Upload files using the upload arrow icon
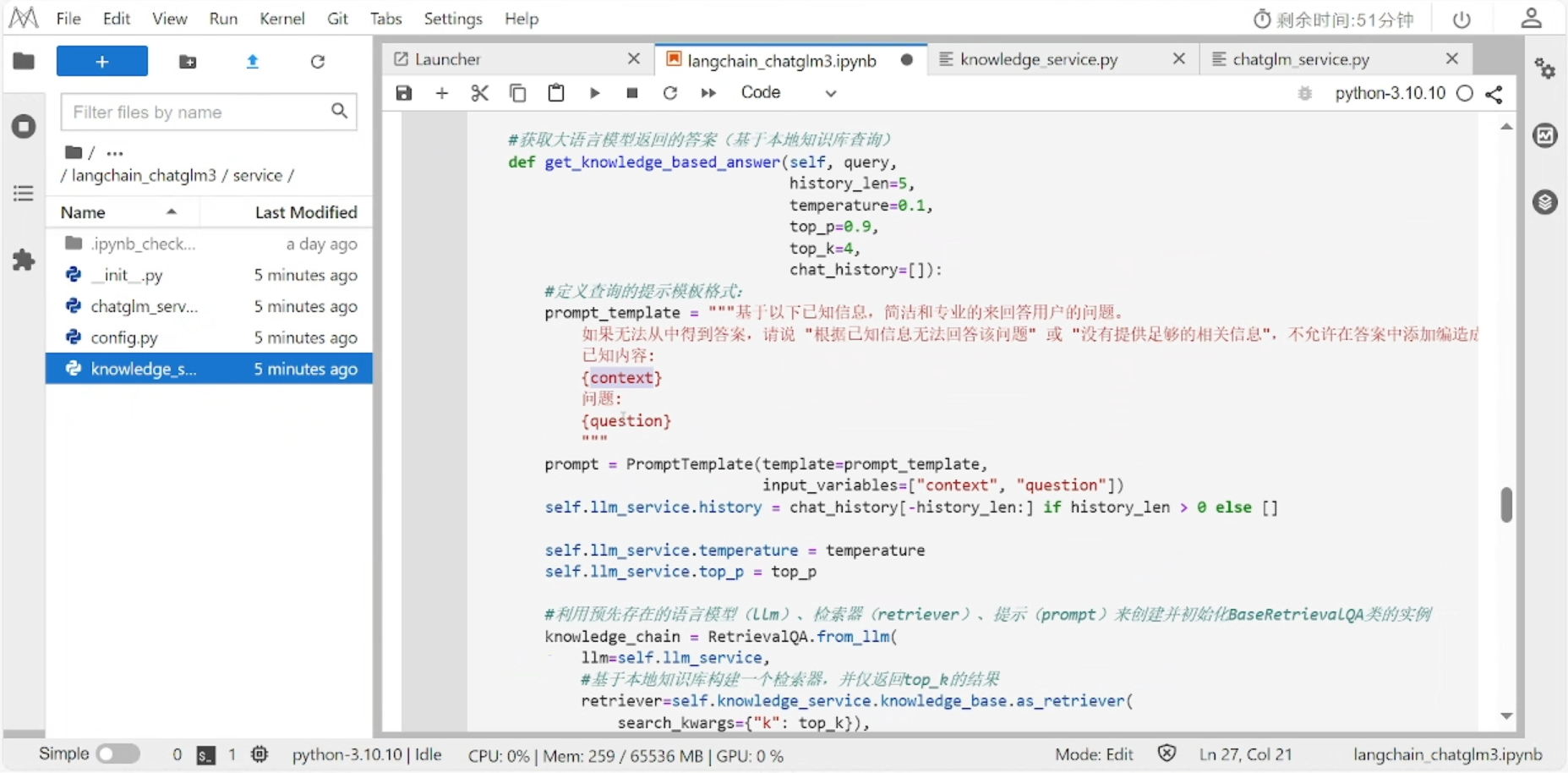Image resolution: width=1568 pixels, height=773 pixels. point(252,62)
